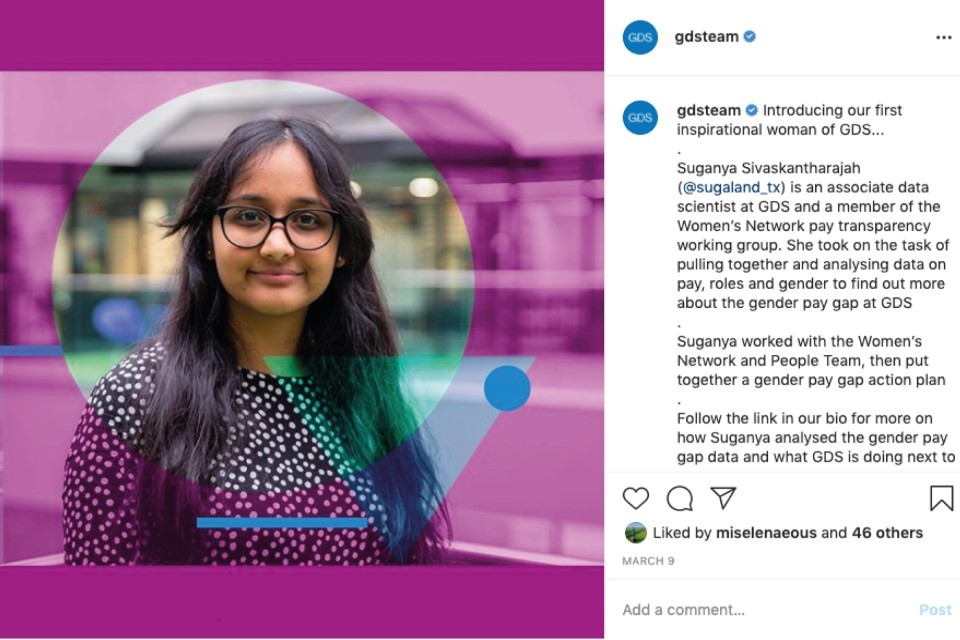Visit the @sugaland_tx profile mention
This screenshot has height=640, width=960.
(731, 187)
